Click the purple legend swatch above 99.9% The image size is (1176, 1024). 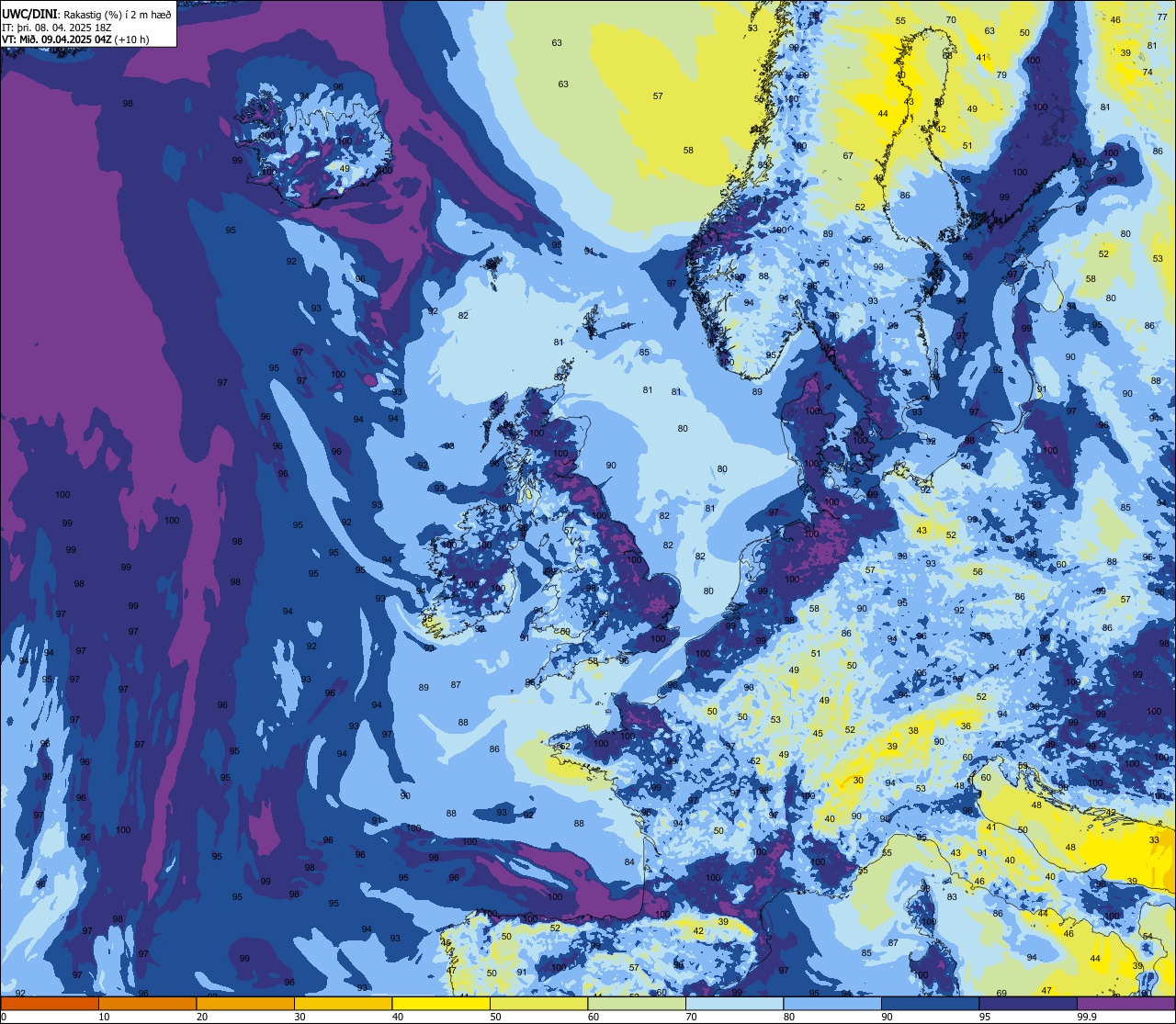1126,1003
